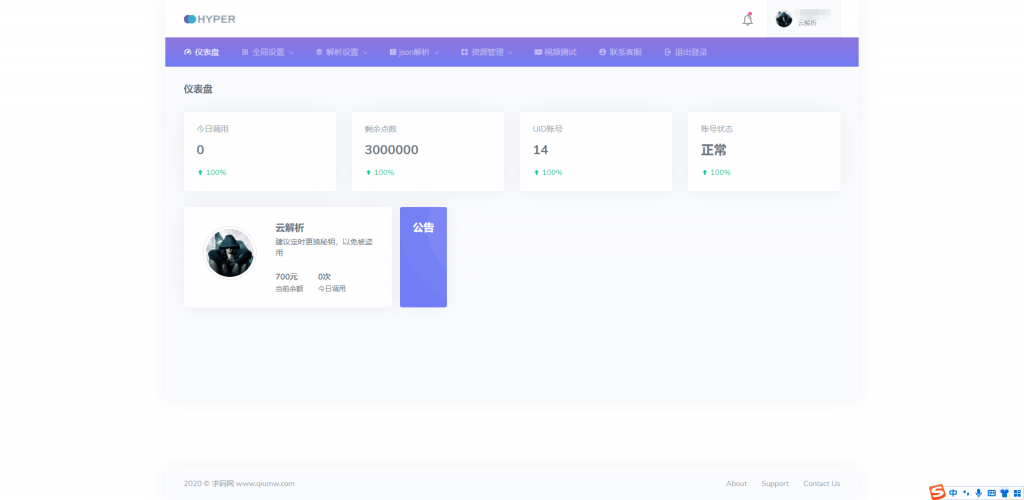Select the 仪表盘 menu item
This screenshot has width=1024, height=500.
pos(202,52)
